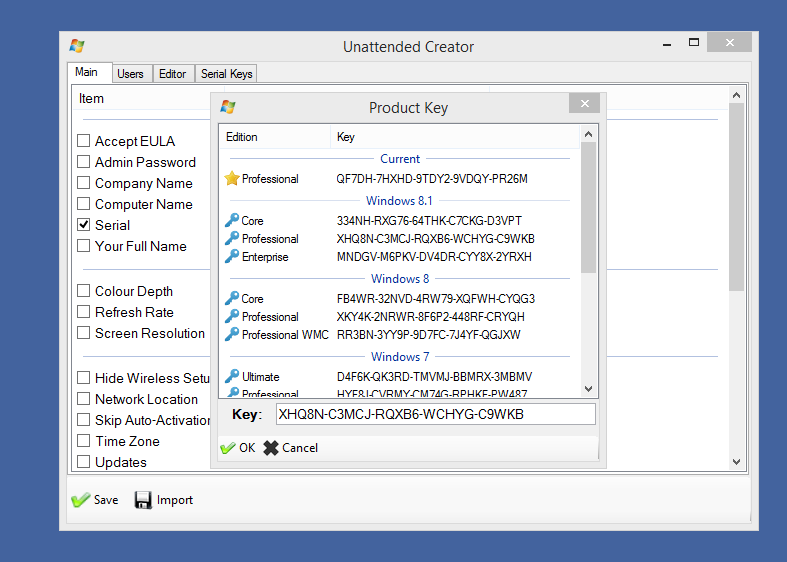Image resolution: width=787 pixels, height=562 pixels.
Task: Confirm the product key with OK
Action: click(x=238, y=448)
